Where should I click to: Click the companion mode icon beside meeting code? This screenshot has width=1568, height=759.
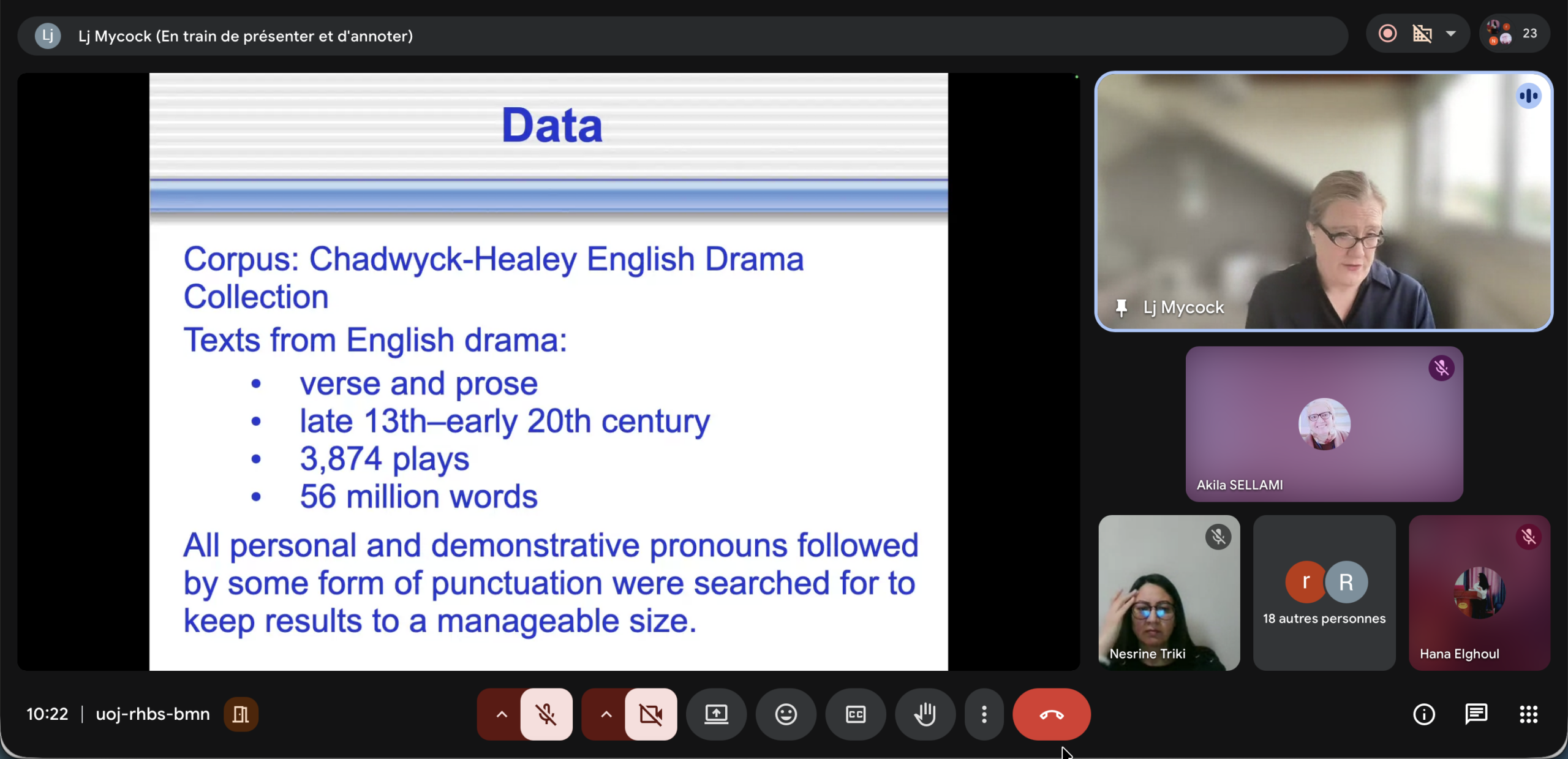point(241,714)
